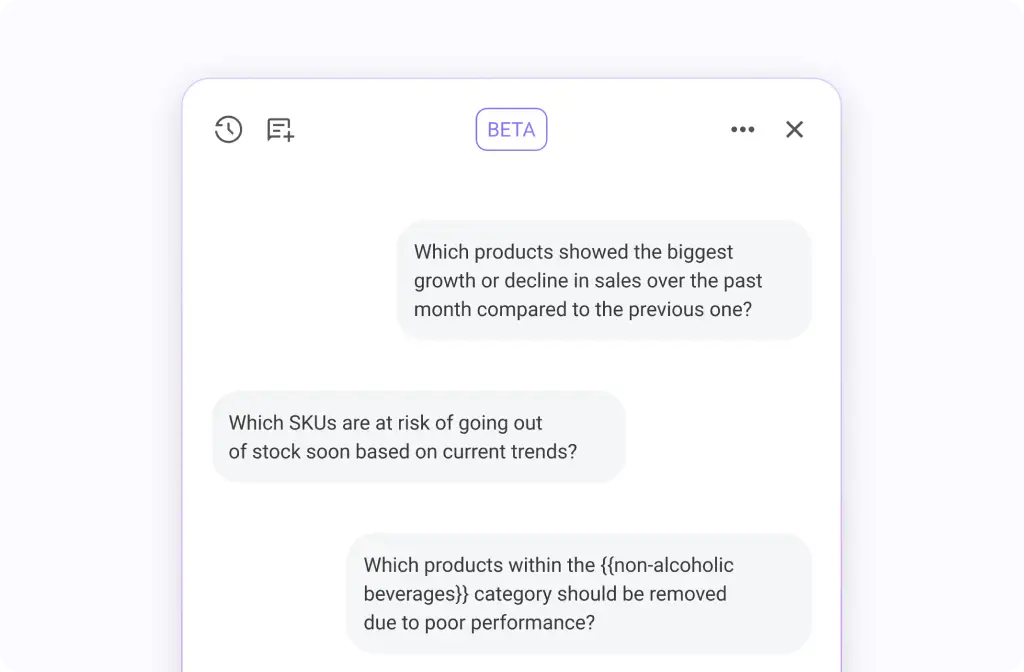1024x672 pixels.
Task: Start a new chat with plus icon
Action: pos(280,129)
